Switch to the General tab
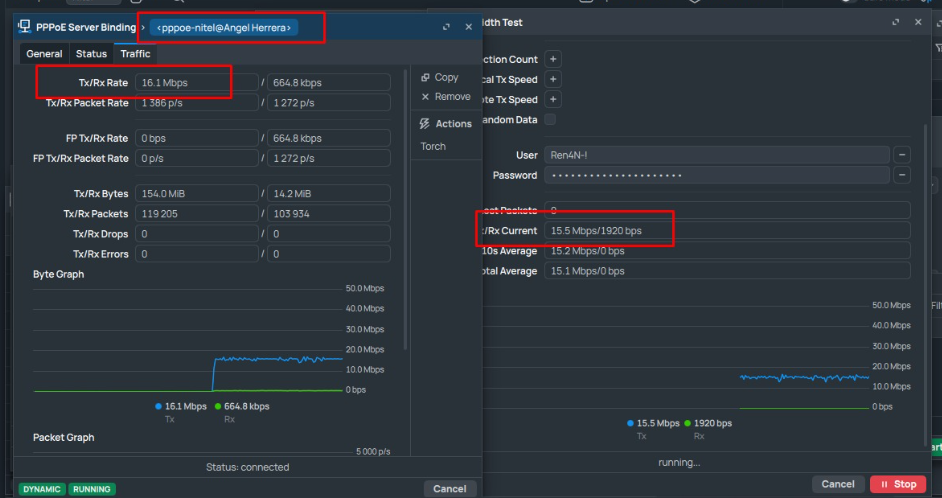The height and width of the screenshot is (498, 942). pyautogui.click(x=44, y=54)
